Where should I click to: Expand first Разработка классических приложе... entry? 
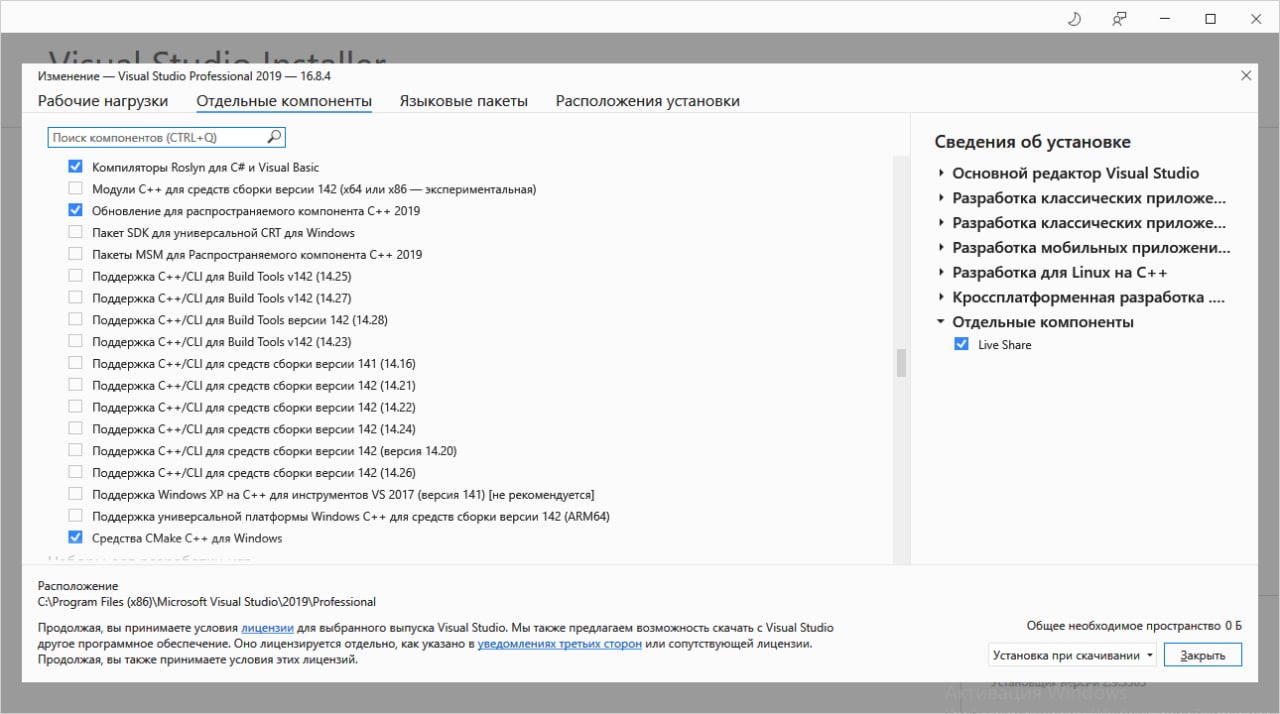pyautogui.click(x=941, y=198)
